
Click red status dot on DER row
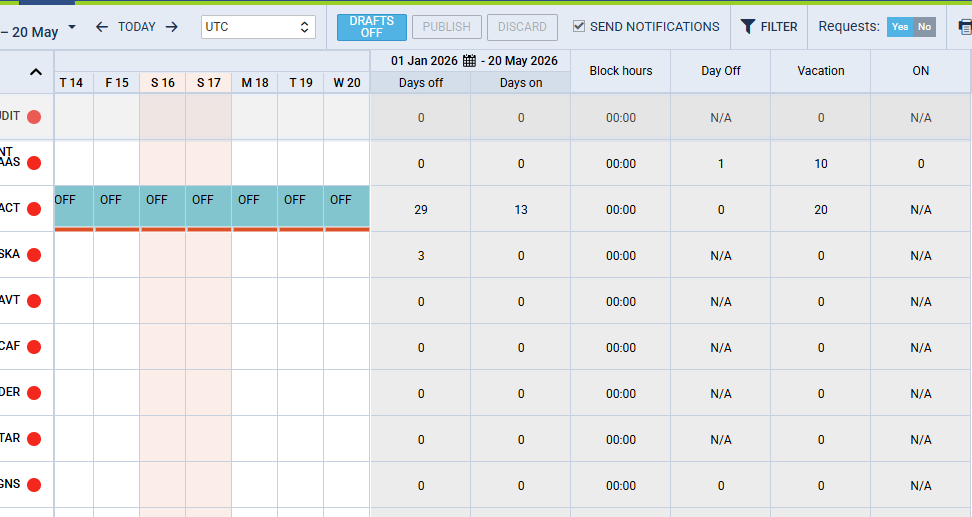tap(34, 393)
